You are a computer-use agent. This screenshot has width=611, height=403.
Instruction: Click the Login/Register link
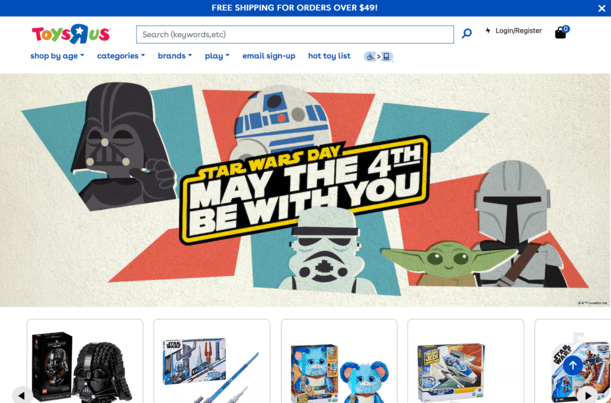pyautogui.click(x=518, y=30)
